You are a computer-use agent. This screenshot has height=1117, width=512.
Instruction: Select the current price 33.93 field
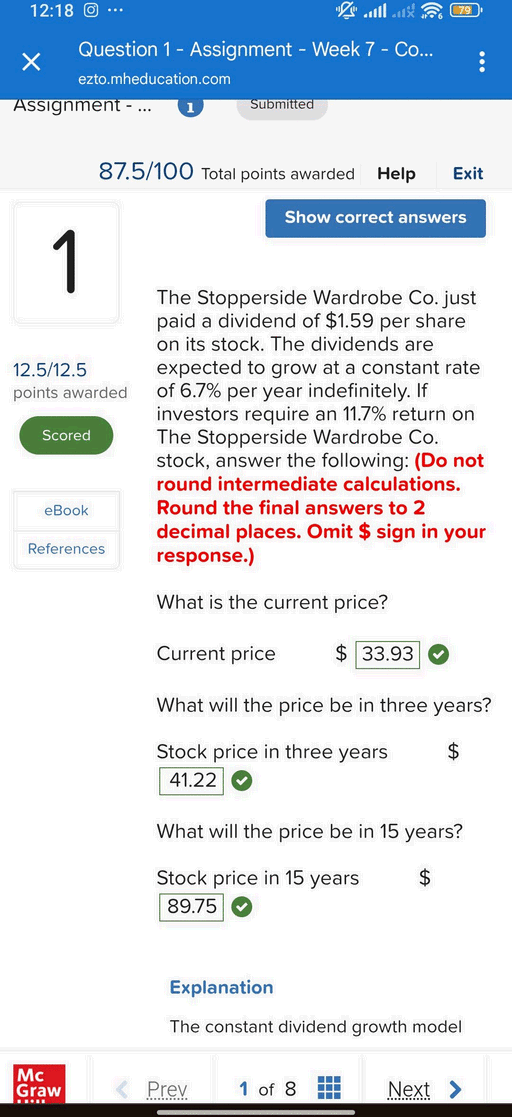[387, 654]
